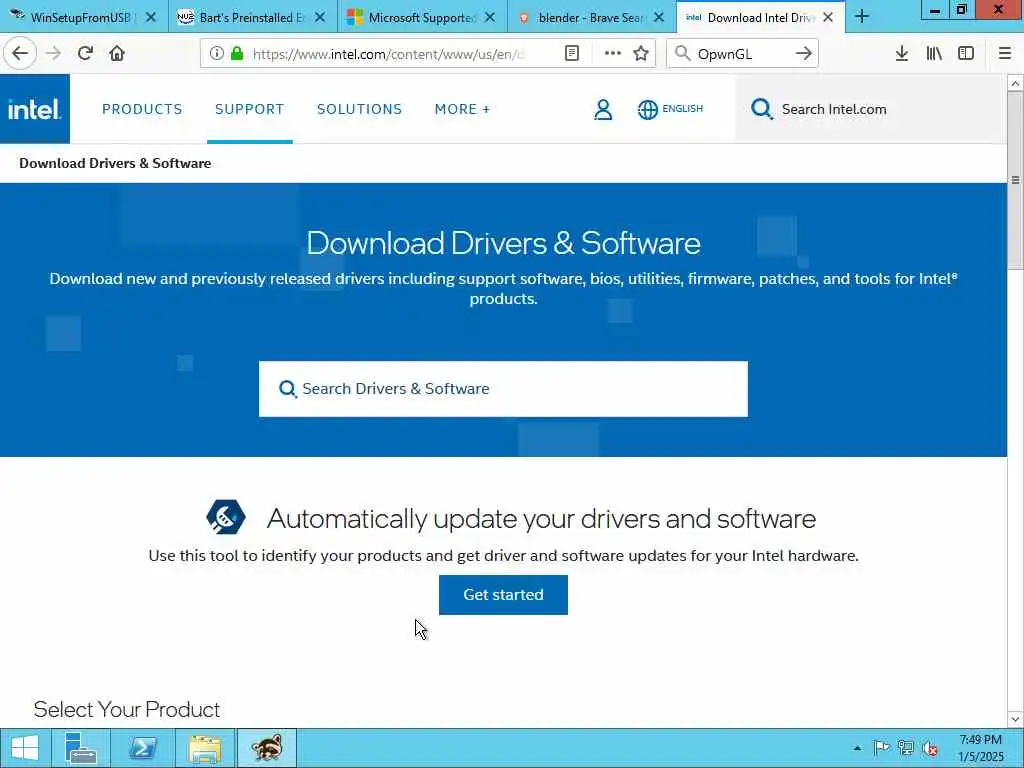
Task: Open the SUPPORT navigation menu
Action: pyautogui.click(x=249, y=109)
